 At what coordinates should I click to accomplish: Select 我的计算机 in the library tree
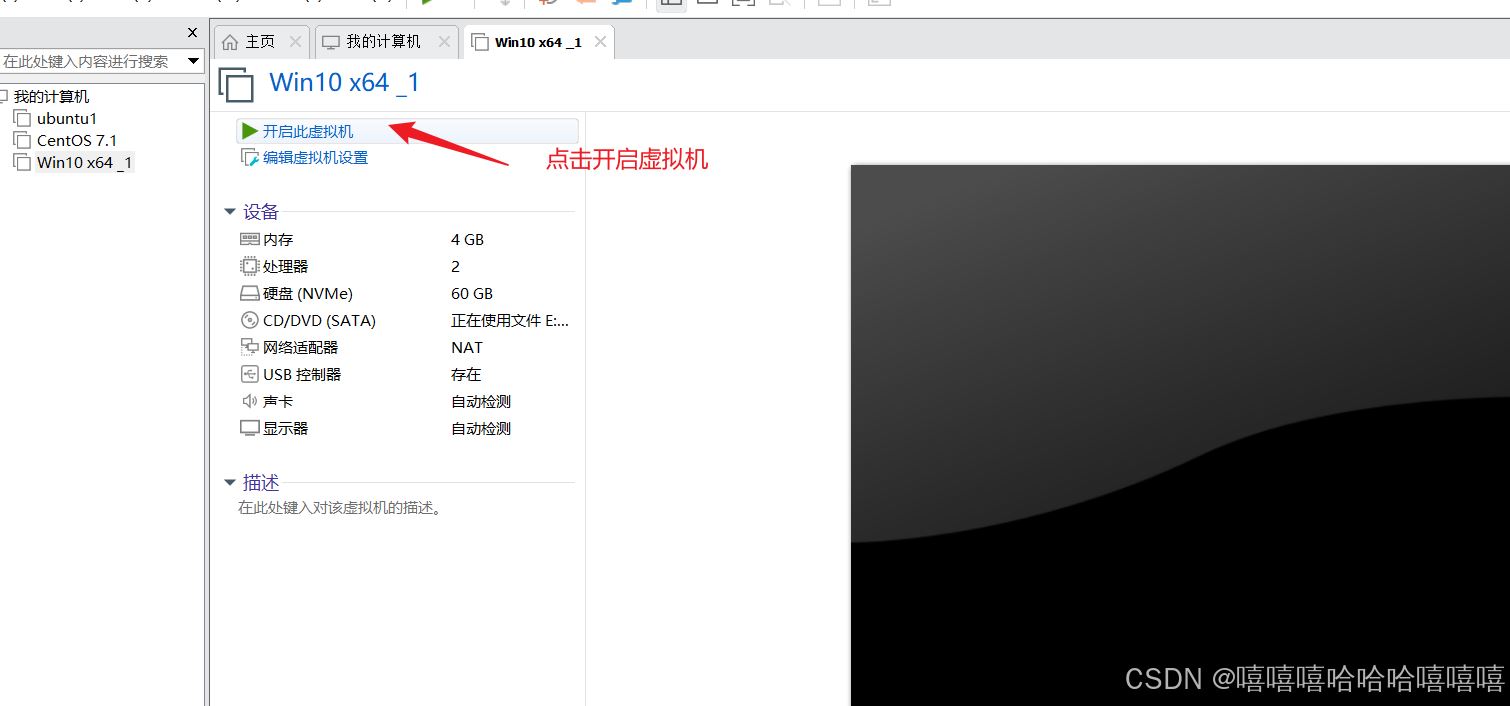(51, 97)
